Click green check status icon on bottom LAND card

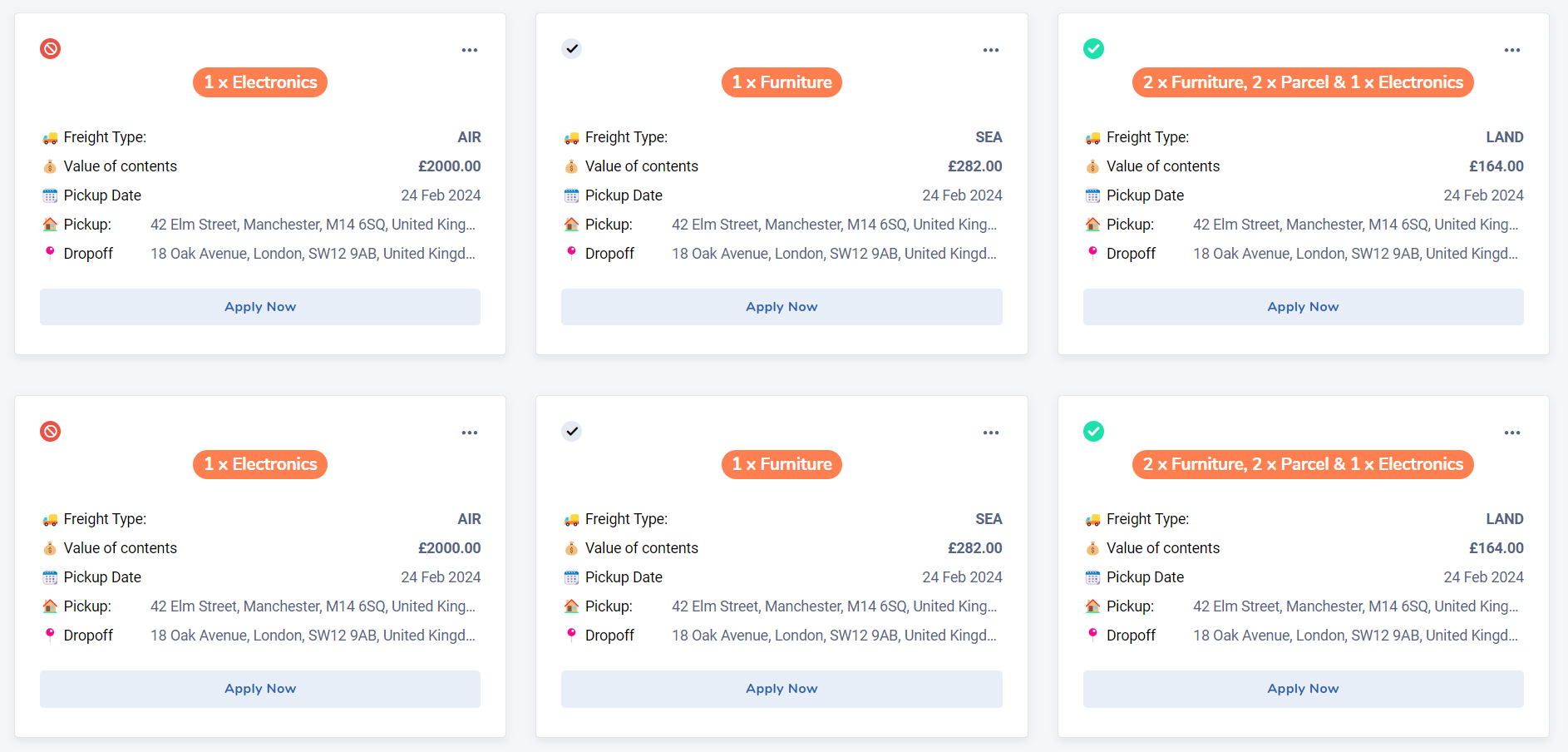[x=1093, y=431]
